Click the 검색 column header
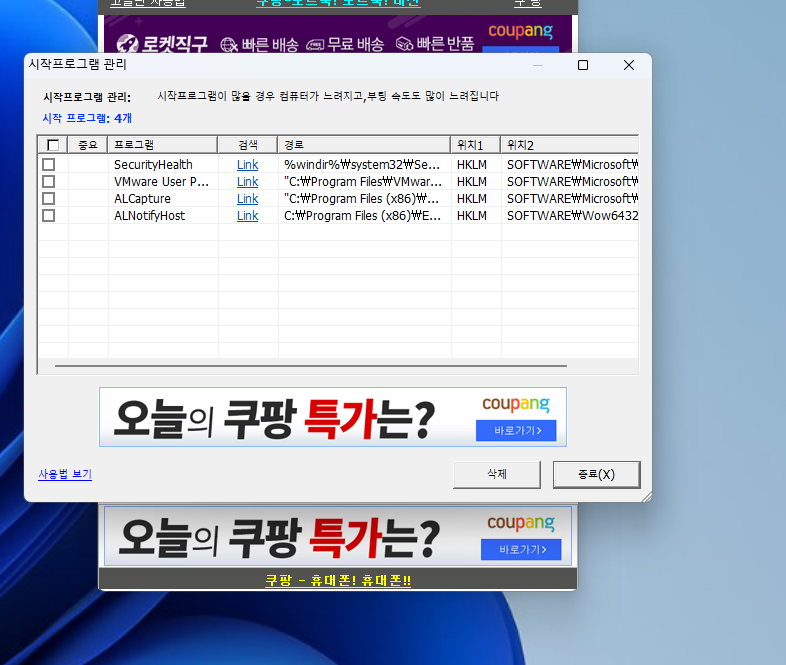Image resolution: width=786 pixels, height=665 pixels. pyautogui.click(x=248, y=145)
